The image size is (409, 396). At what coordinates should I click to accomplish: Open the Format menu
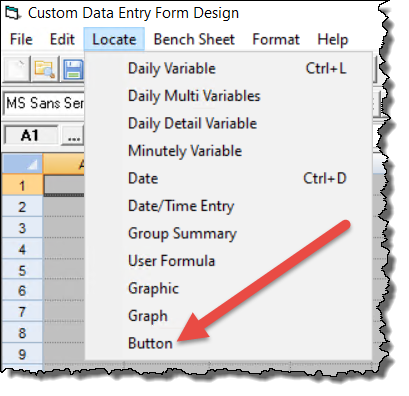point(276,39)
